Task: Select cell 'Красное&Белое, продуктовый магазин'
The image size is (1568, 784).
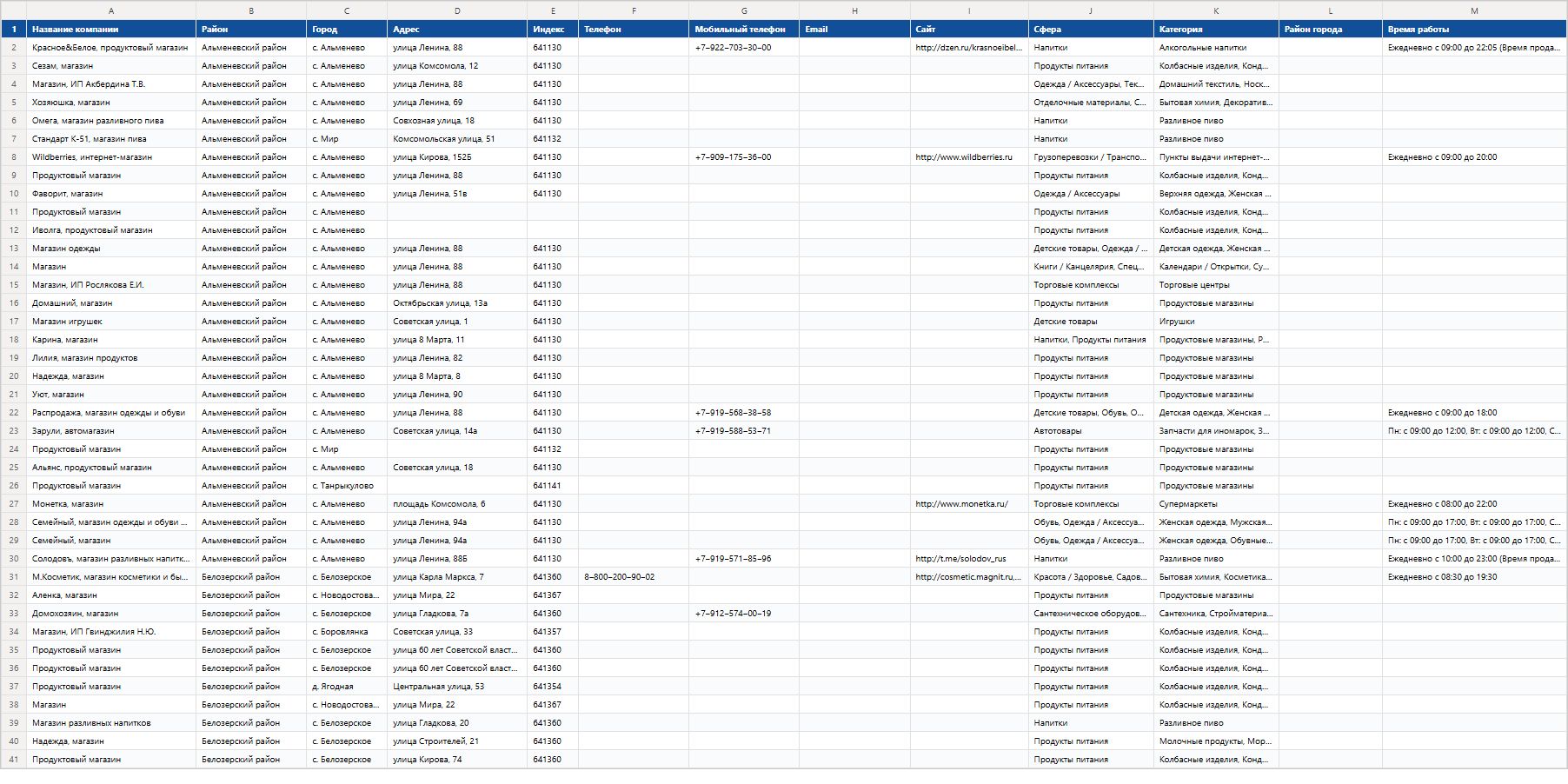Action: pyautogui.click(x=110, y=48)
